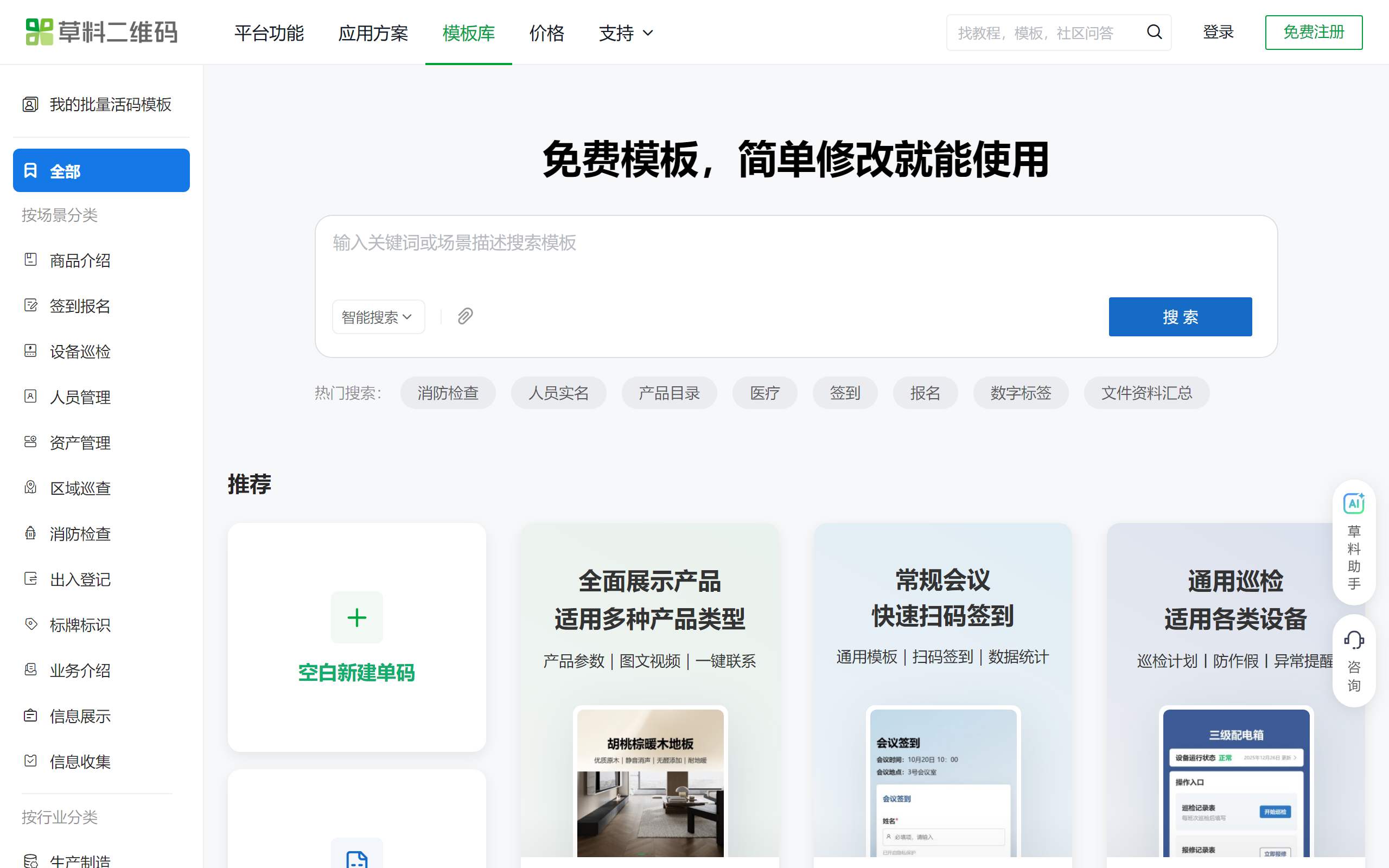Click the 数字标签 hot search tag
The width and height of the screenshot is (1389, 868).
coord(1021,393)
